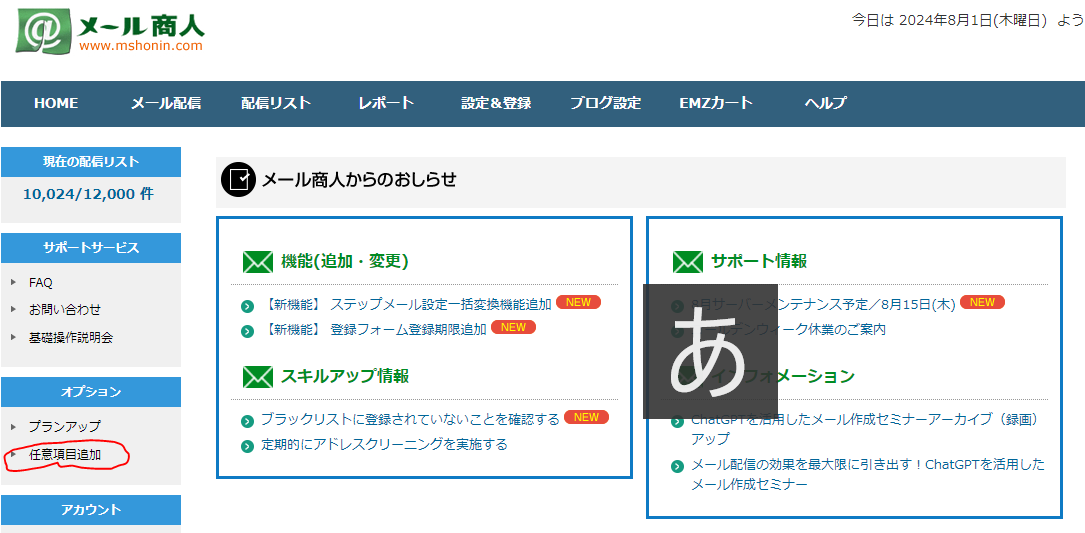
Task: Click the サポート情報 heading
Action: click(759, 261)
